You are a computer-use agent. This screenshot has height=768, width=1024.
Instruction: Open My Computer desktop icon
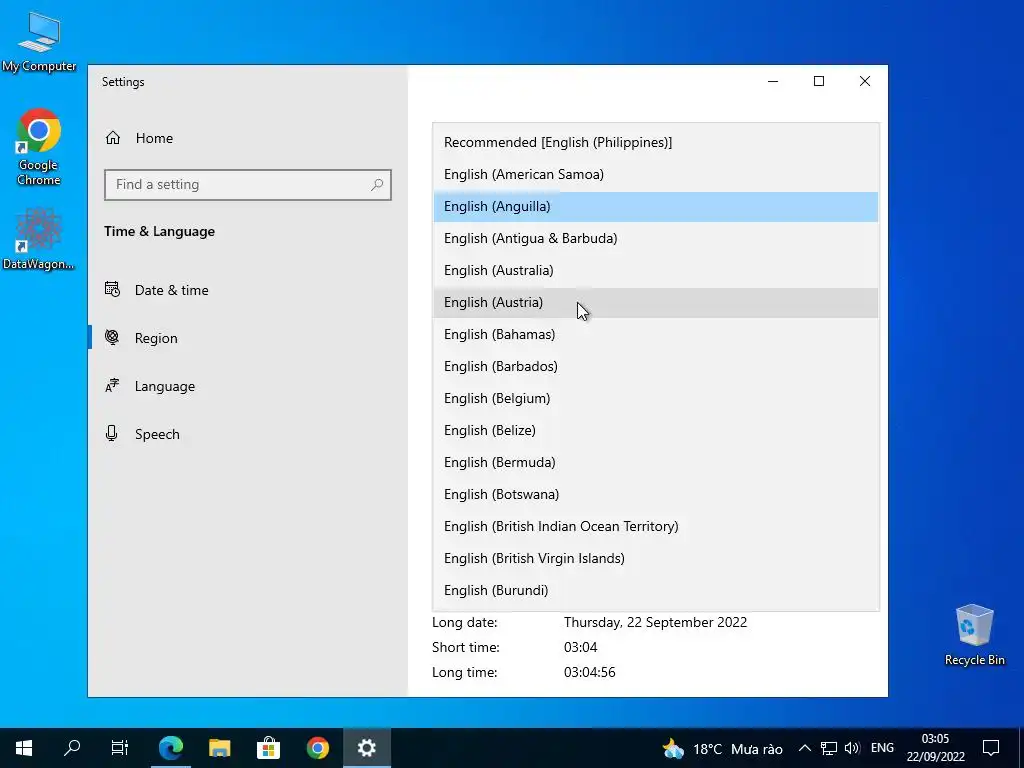tap(39, 42)
